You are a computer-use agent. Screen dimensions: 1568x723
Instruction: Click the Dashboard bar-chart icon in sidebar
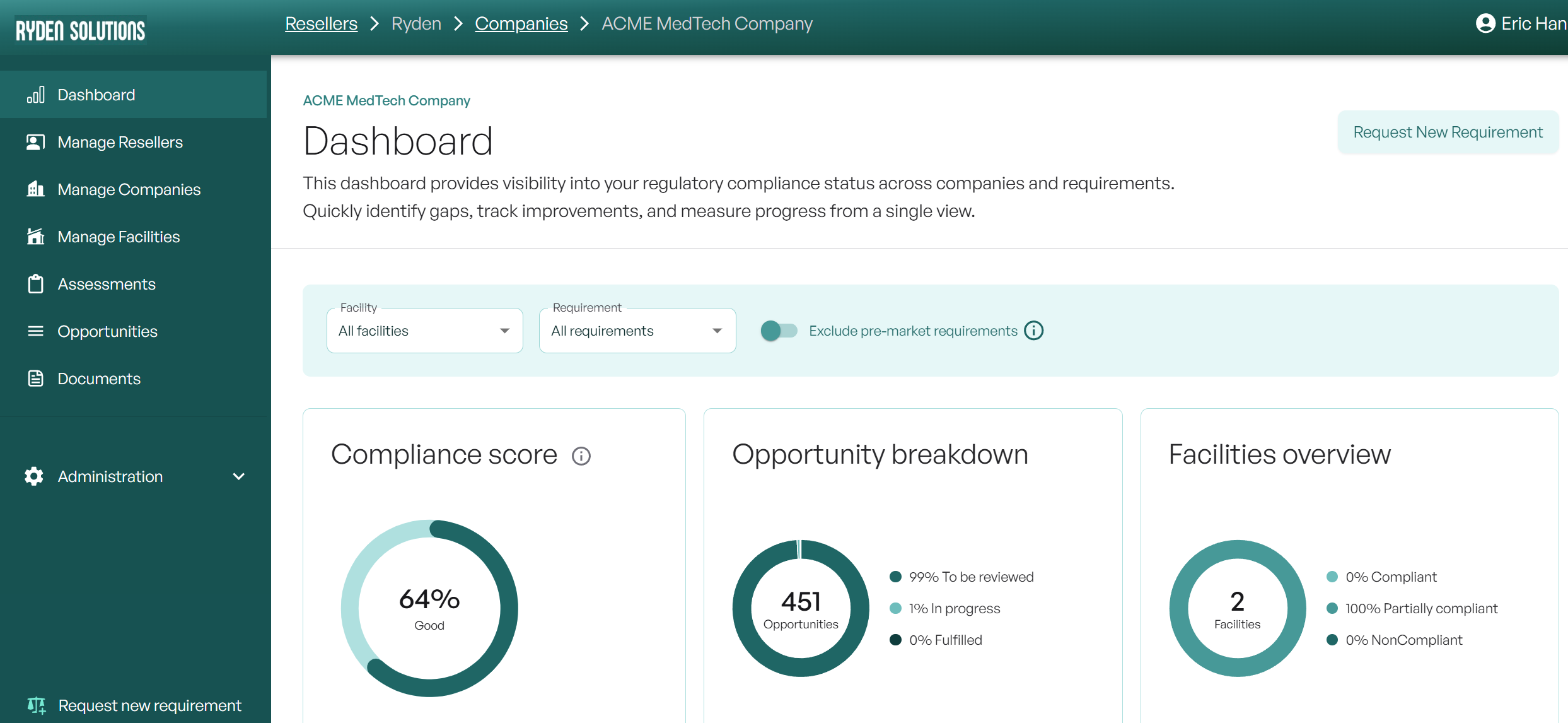click(35, 95)
